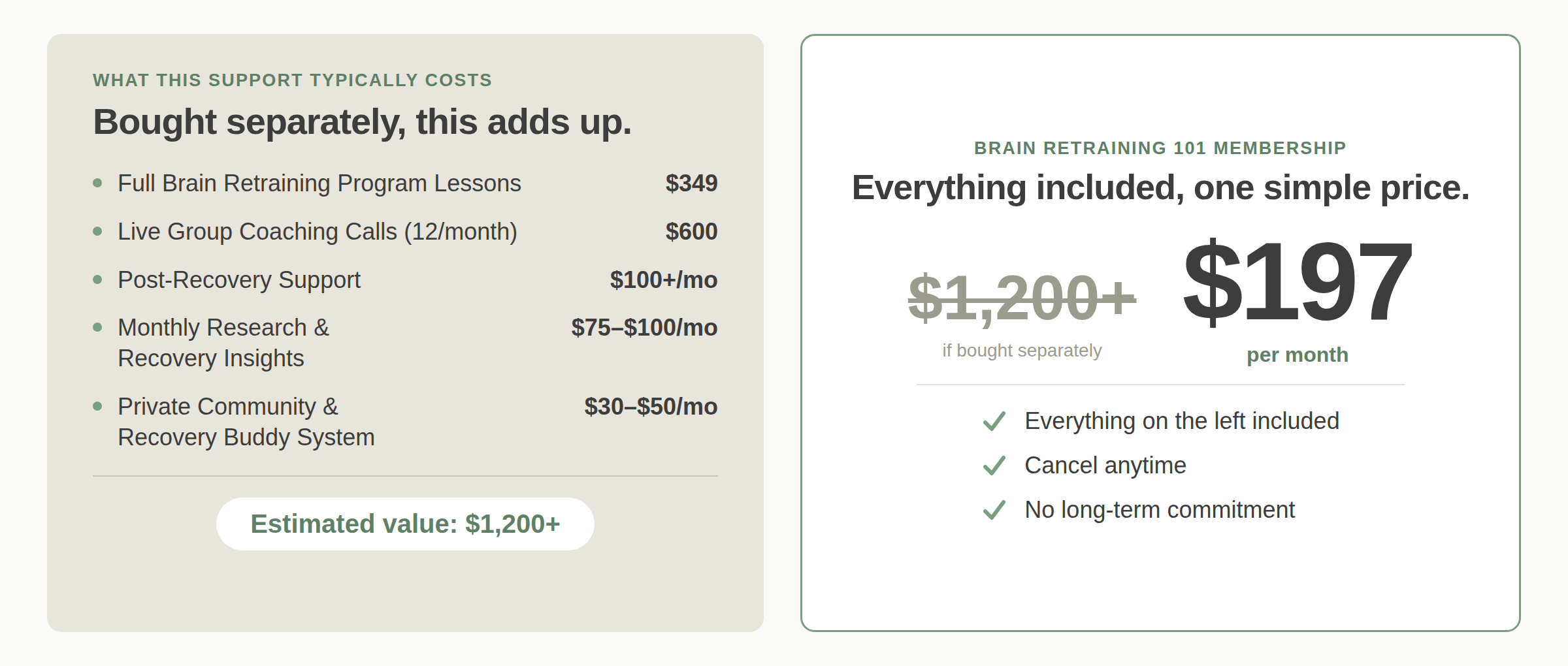Click the checkmark beside Everything on the left included

click(x=994, y=421)
